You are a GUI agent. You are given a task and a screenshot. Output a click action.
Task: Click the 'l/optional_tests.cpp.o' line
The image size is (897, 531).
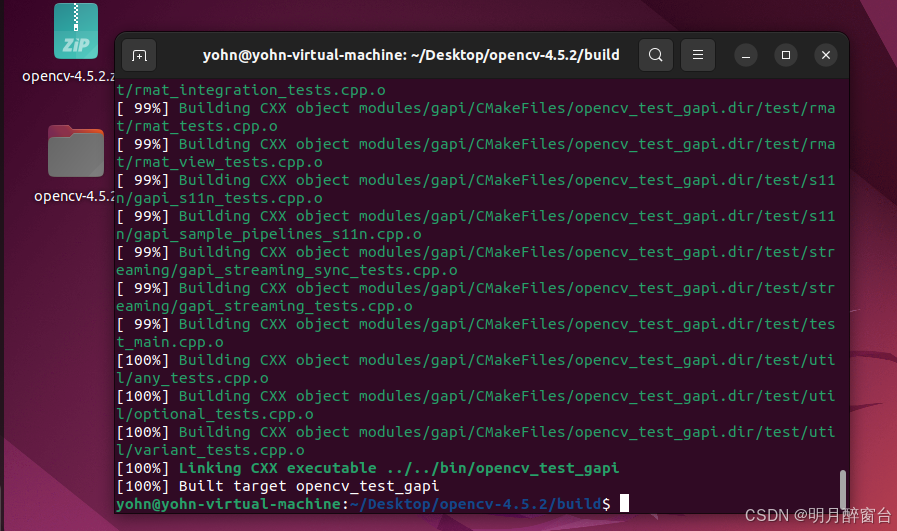coord(215,414)
